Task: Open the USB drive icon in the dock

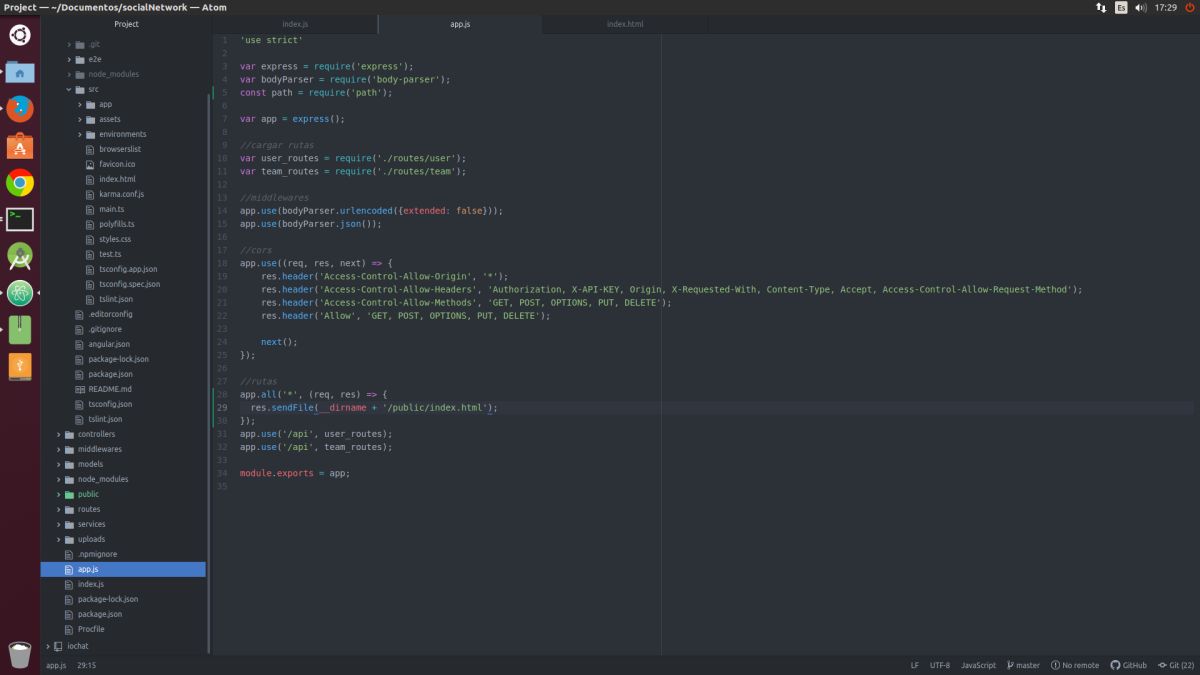Action: pyautogui.click(x=19, y=366)
